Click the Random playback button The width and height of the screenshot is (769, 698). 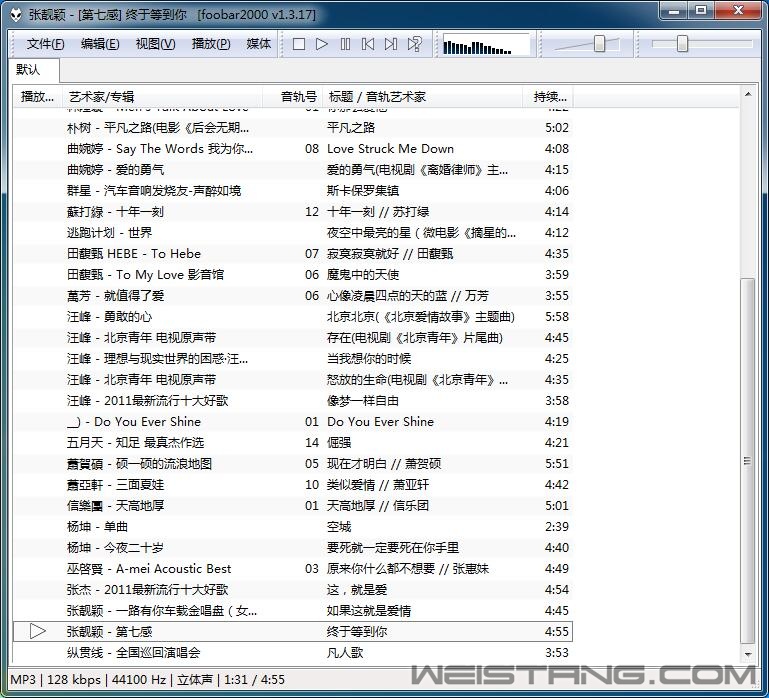[414, 44]
